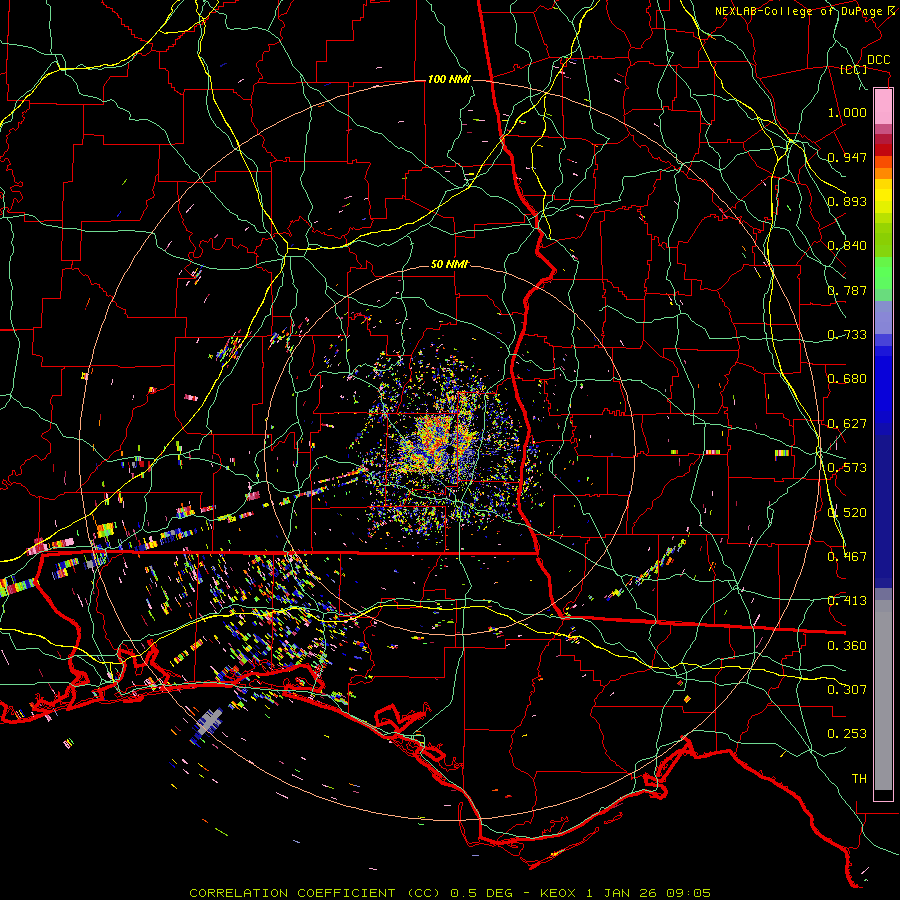Click the 1.000 scale value
The height and width of the screenshot is (900, 900).
(847, 112)
